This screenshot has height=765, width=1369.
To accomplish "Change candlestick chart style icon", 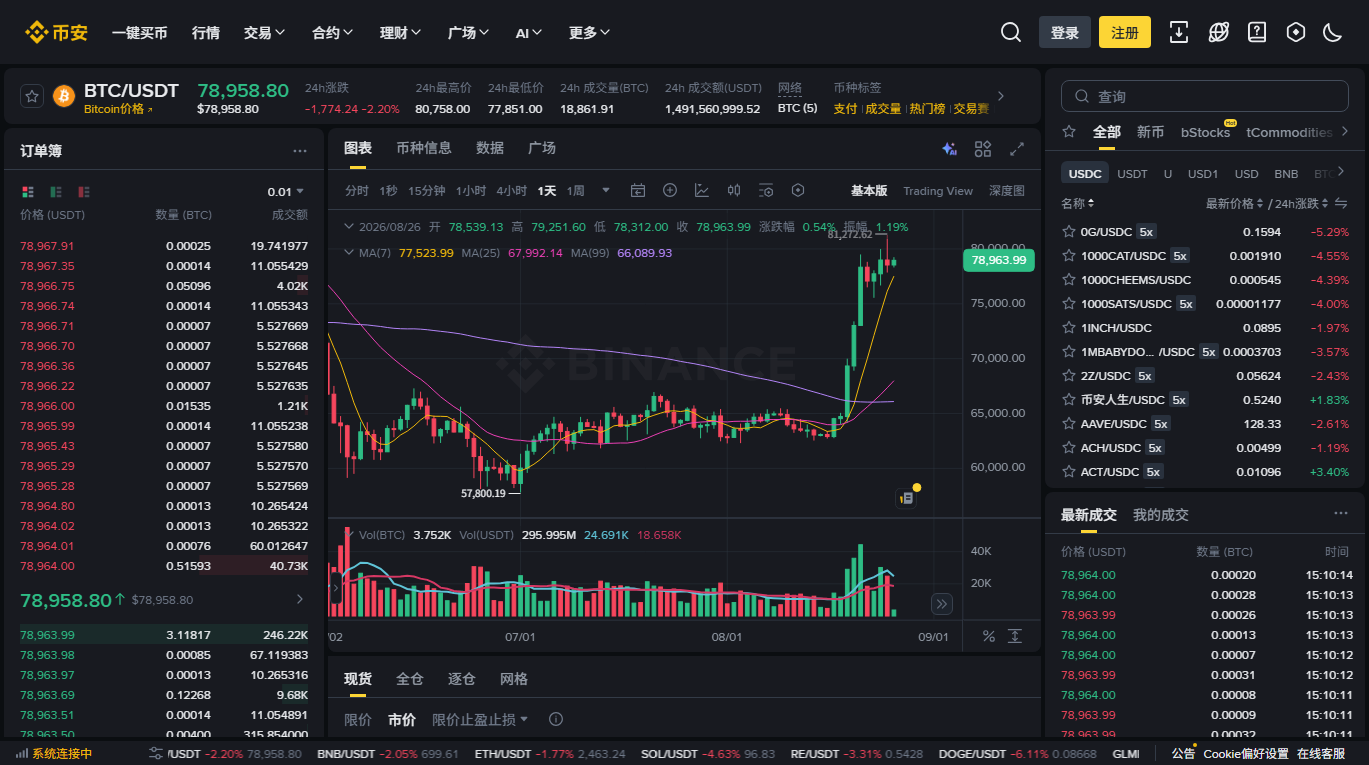I will (x=734, y=190).
